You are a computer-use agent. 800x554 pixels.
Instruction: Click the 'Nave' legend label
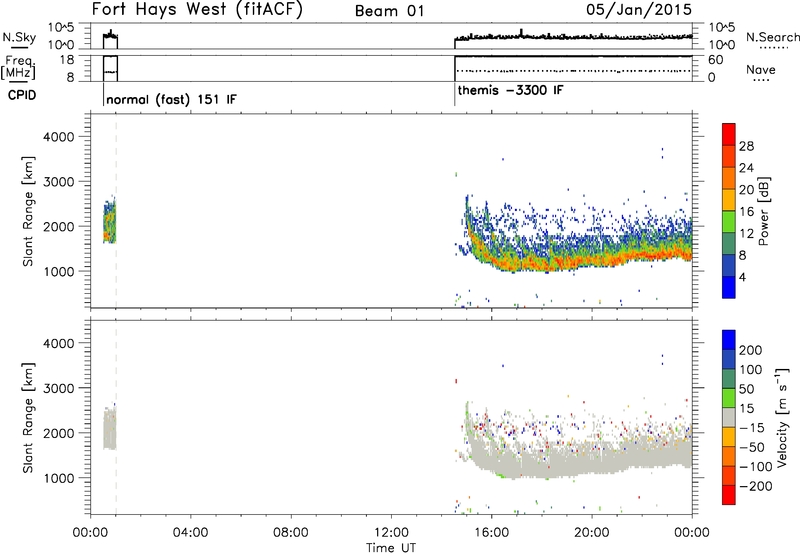[761, 69]
